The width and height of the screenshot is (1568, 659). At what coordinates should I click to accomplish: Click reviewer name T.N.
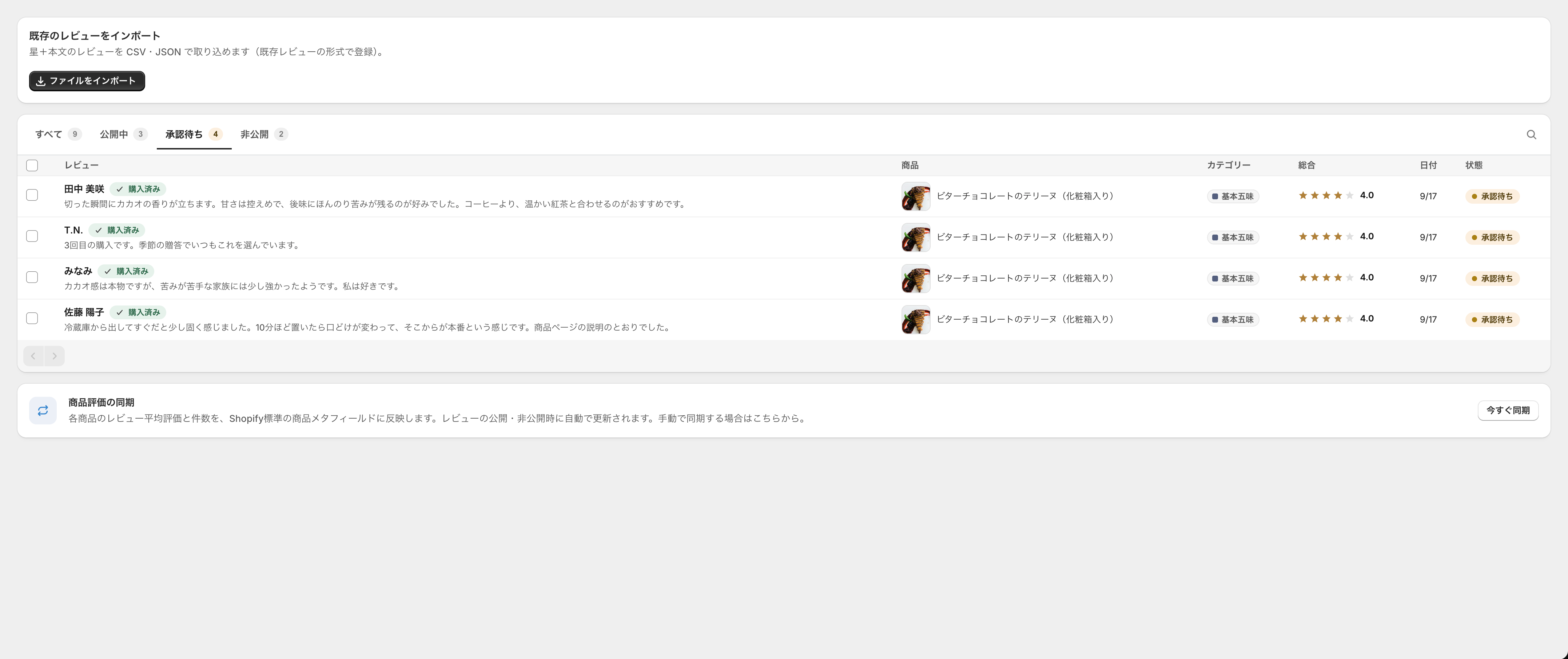73,230
